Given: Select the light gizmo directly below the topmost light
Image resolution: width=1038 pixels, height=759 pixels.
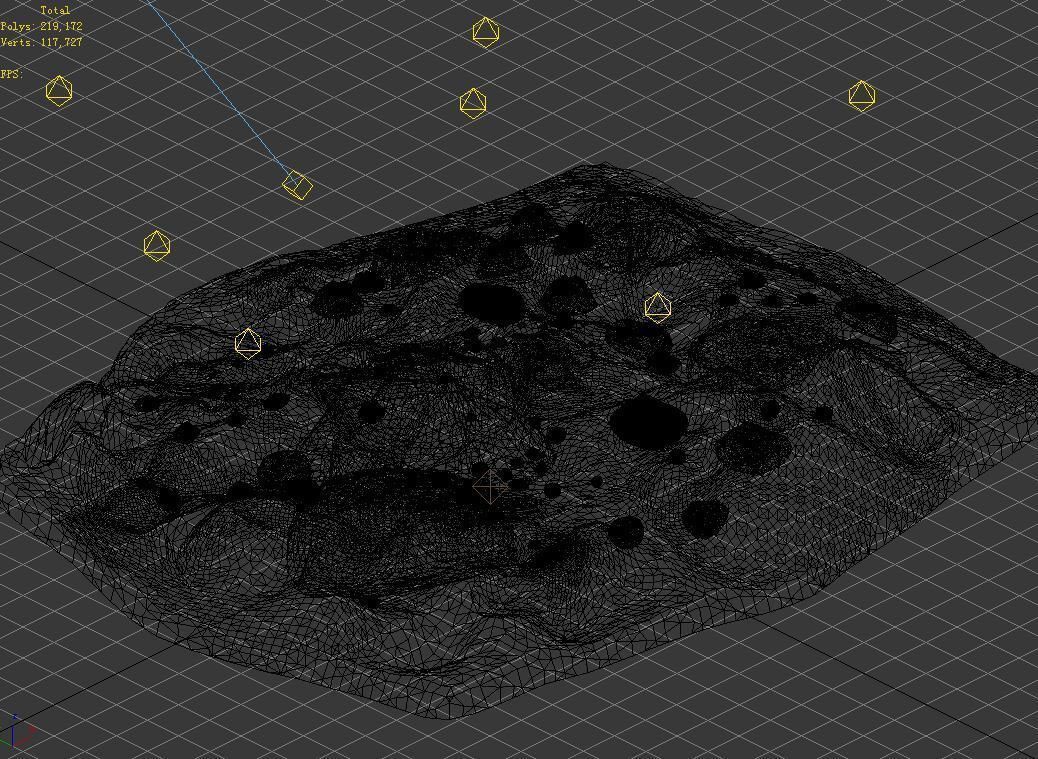Looking at the screenshot, I should click(473, 103).
